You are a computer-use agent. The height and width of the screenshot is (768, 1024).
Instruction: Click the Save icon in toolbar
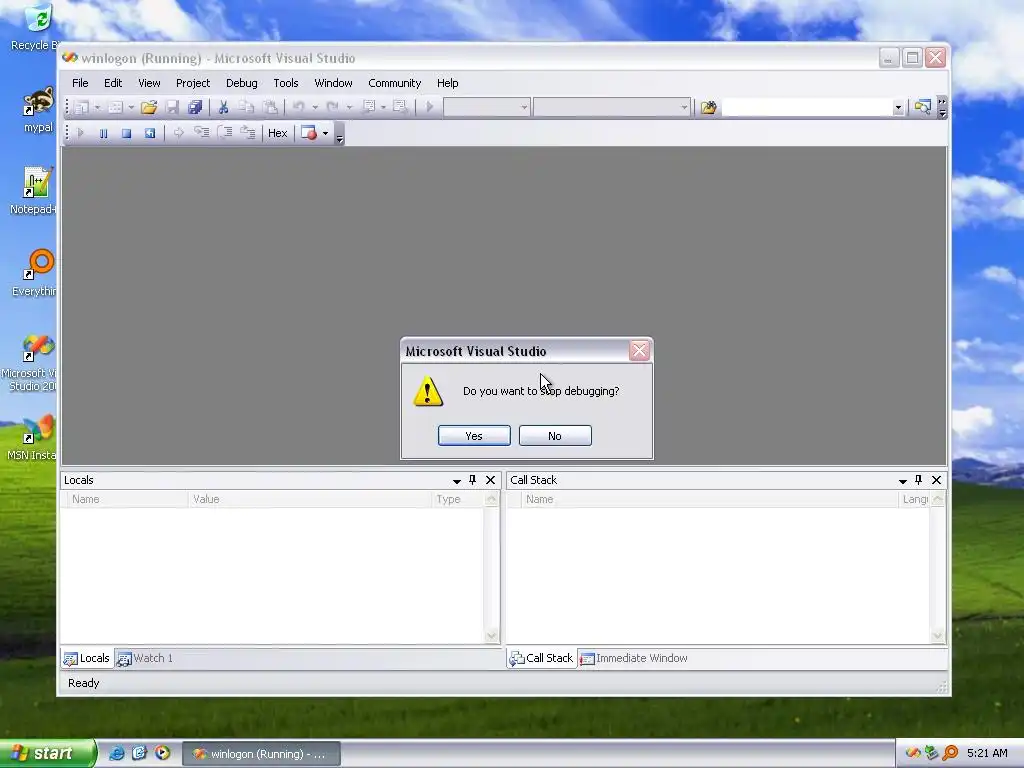pyautogui.click(x=172, y=107)
